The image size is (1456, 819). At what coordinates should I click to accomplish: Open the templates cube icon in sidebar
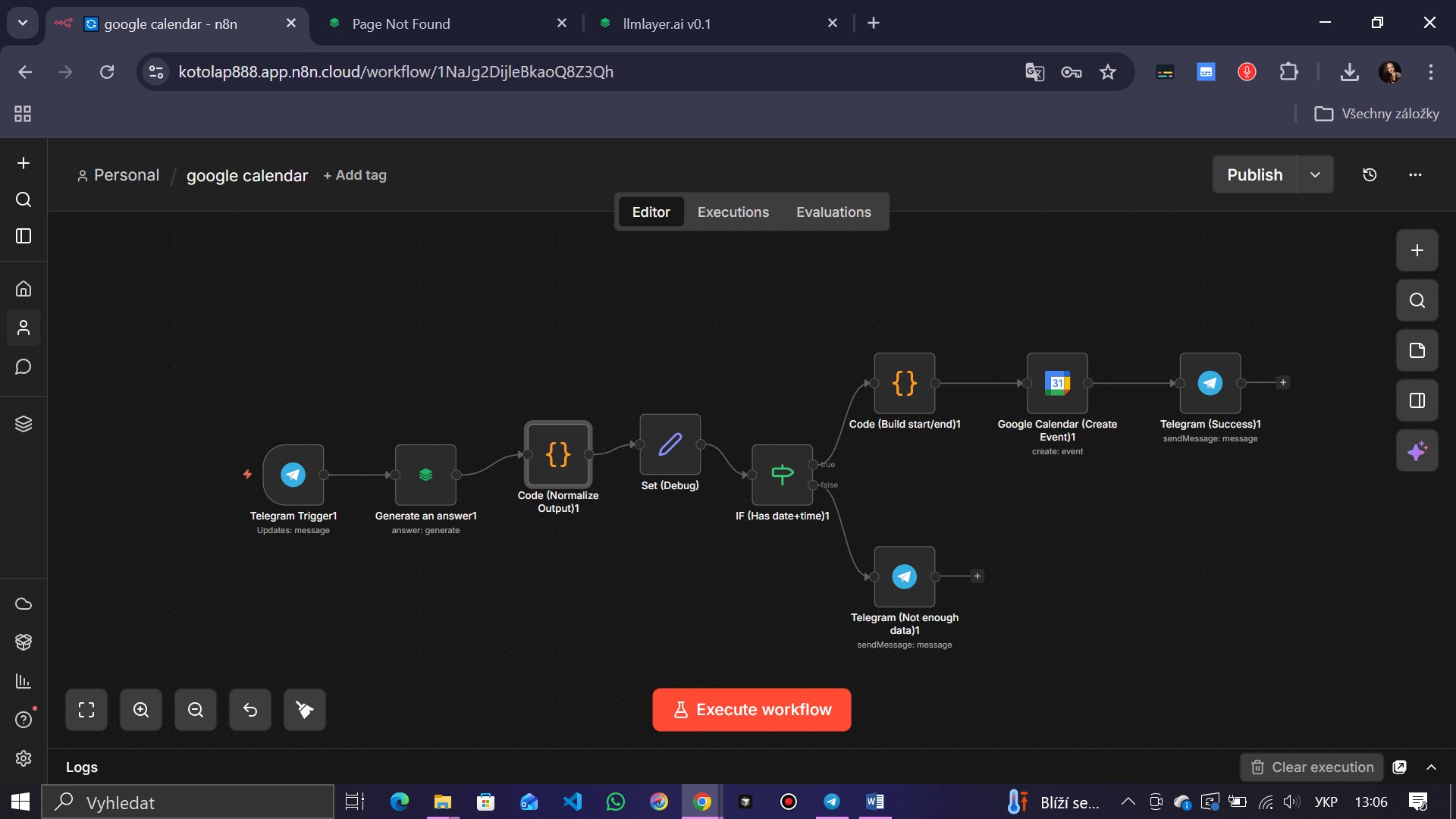click(x=24, y=642)
